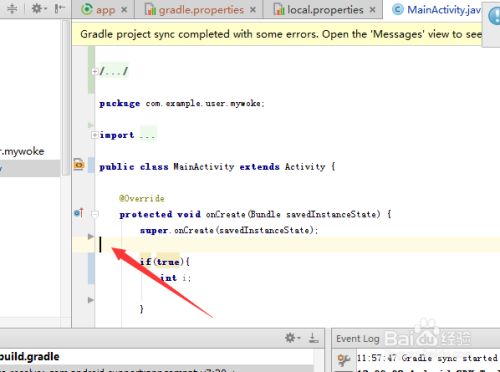
Task: Click the package declaration line
Action: 182,103
